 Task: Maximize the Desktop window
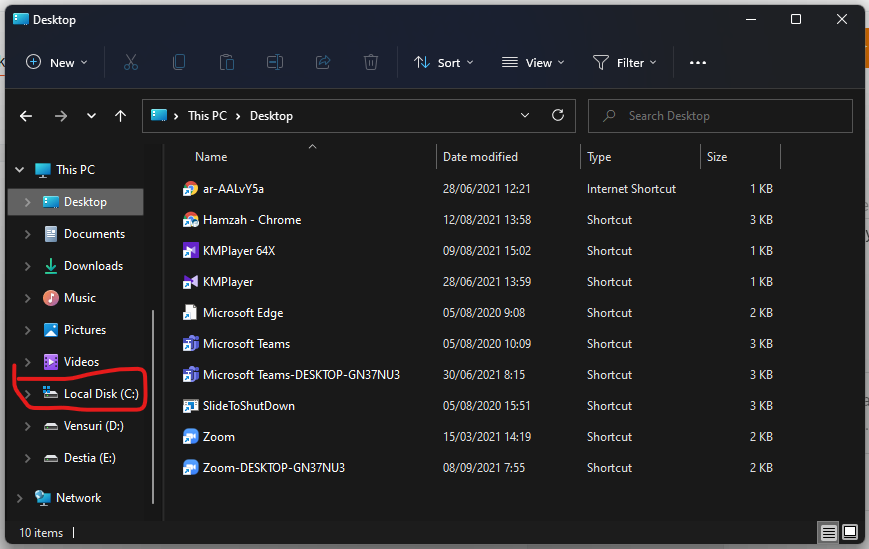pyautogui.click(x=796, y=19)
